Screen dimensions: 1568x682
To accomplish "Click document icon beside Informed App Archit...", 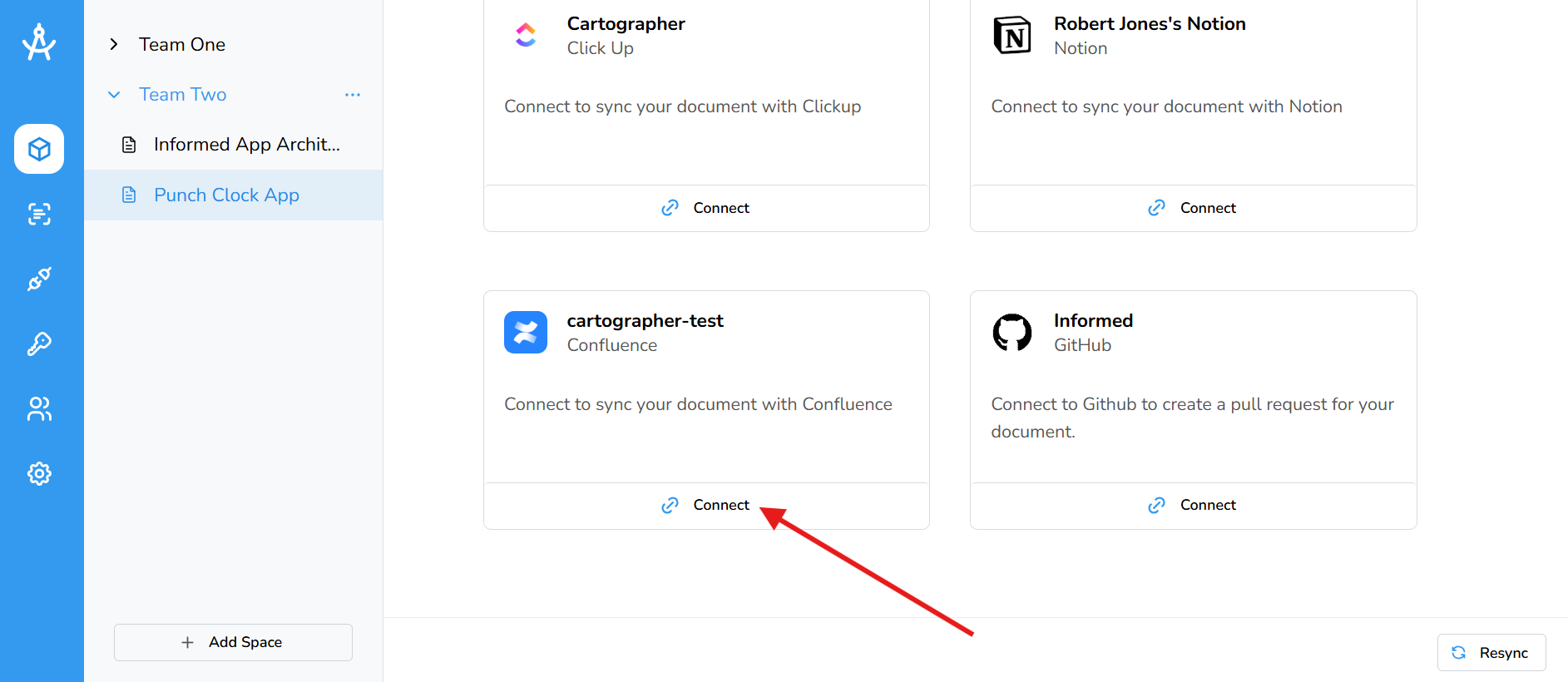I will pyautogui.click(x=129, y=145).
